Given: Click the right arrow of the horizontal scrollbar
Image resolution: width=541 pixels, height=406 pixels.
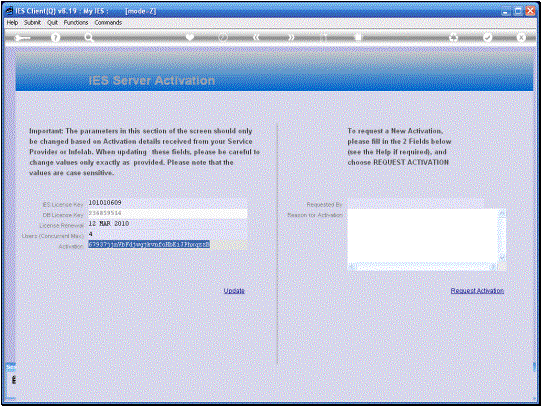Looking at the screenshot, I should coord(494,267).
